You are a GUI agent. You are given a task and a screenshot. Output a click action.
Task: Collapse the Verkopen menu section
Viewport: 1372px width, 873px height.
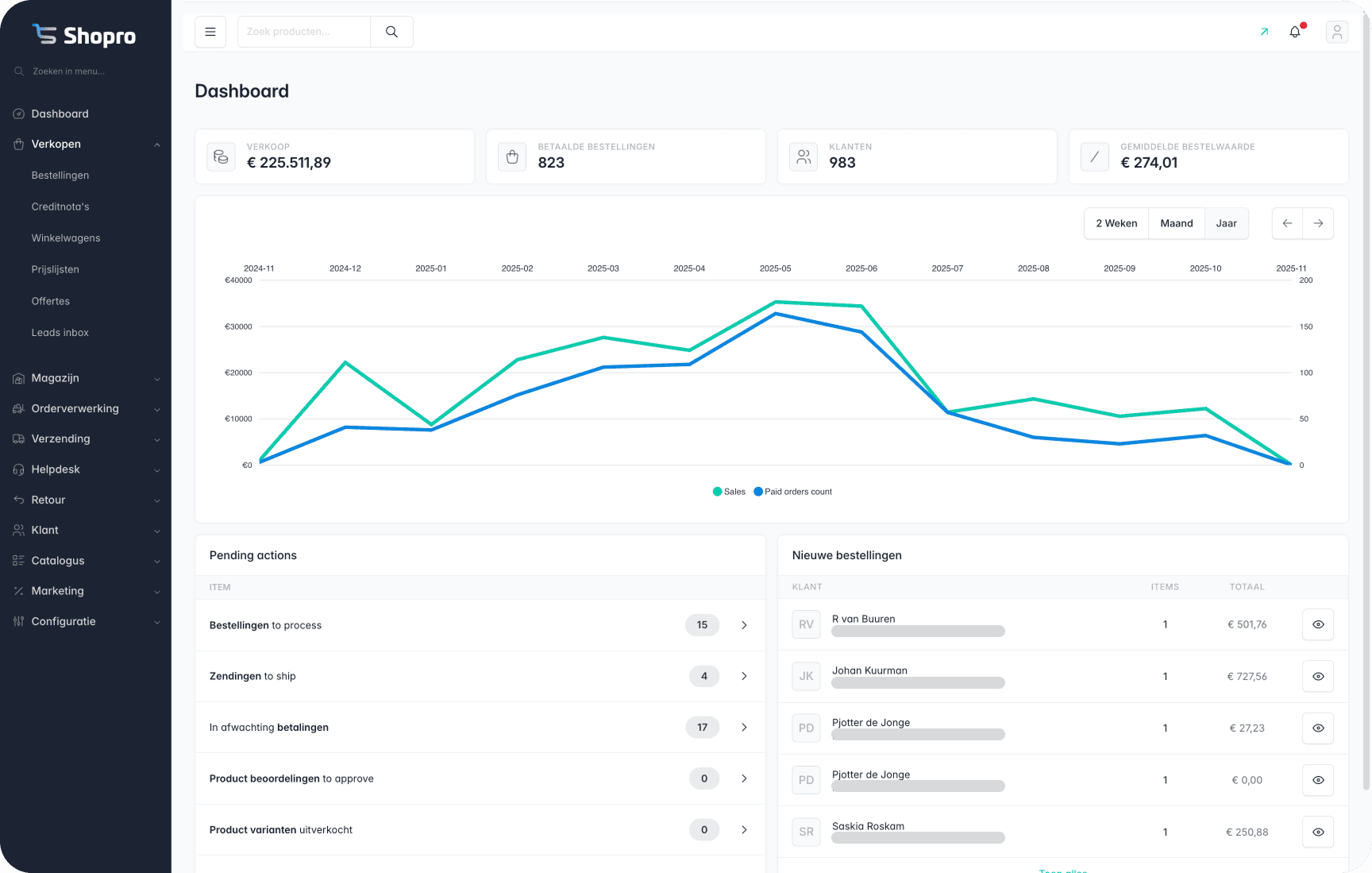[x=157, y=145]
